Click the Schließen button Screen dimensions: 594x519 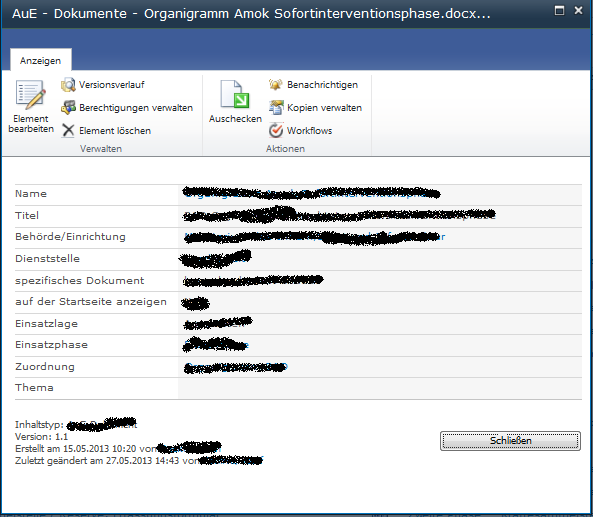click(510, 441)
